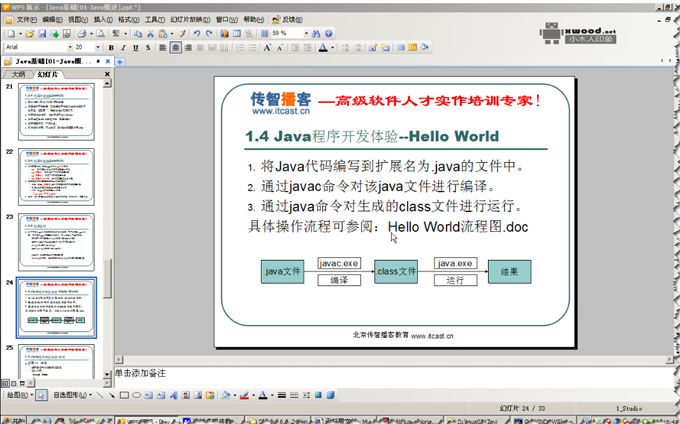Select the Ellipse shape tool
Screen dimensions: 680x424
[x=136, y=395]
